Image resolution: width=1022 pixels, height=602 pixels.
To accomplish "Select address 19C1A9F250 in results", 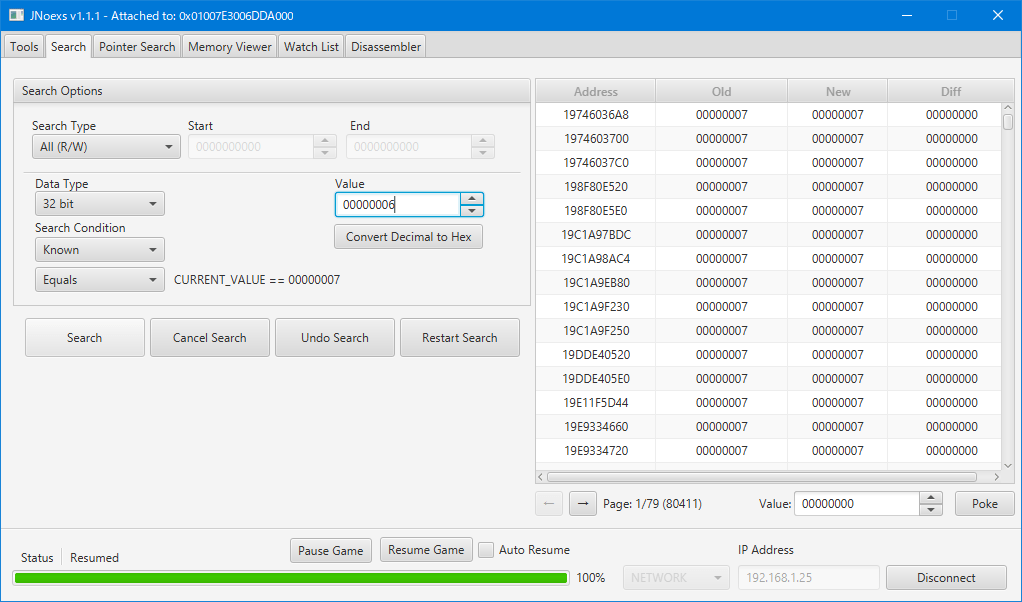I will click(596, 331).
